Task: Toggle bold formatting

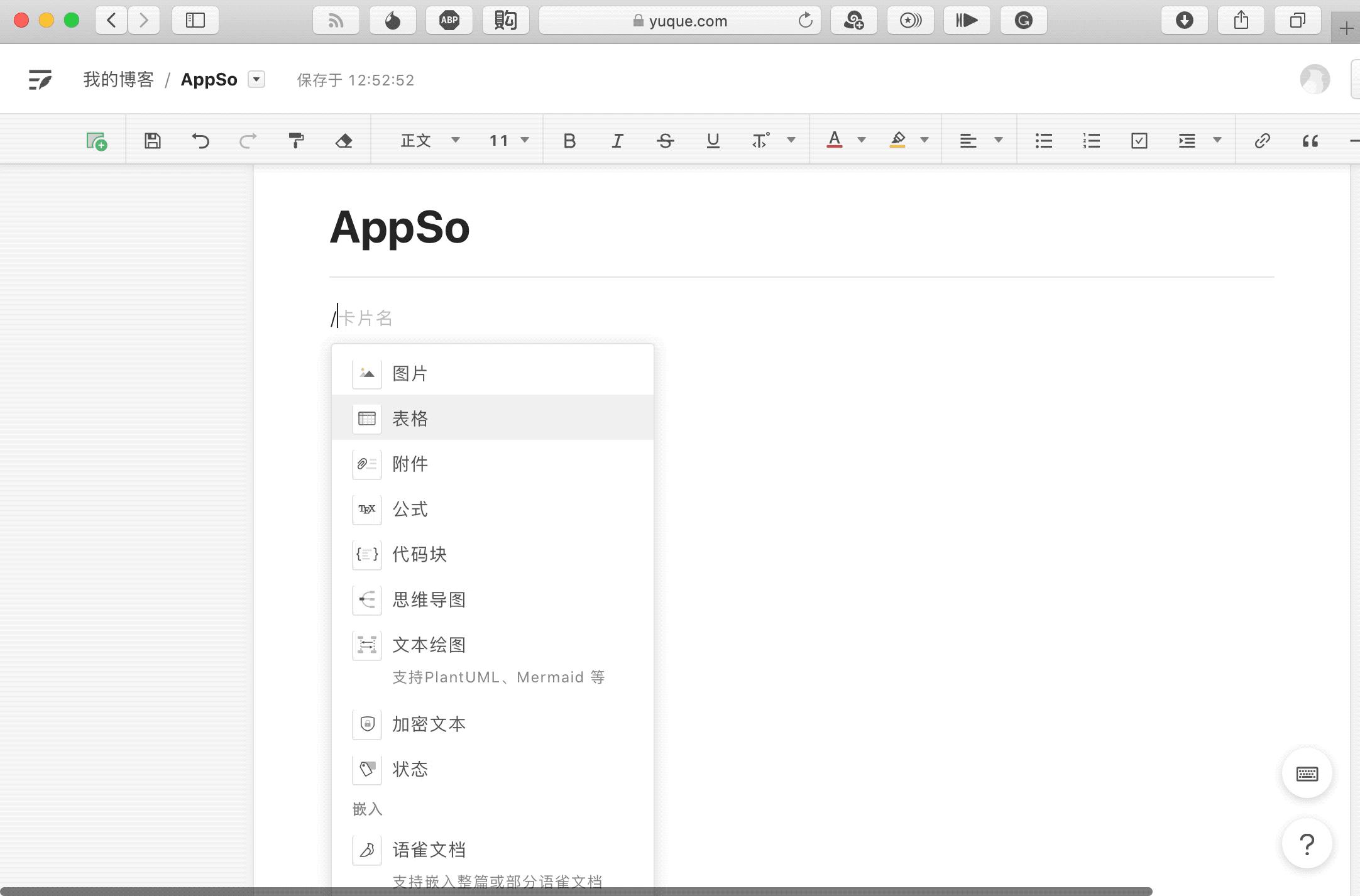Action: point(569,141)
